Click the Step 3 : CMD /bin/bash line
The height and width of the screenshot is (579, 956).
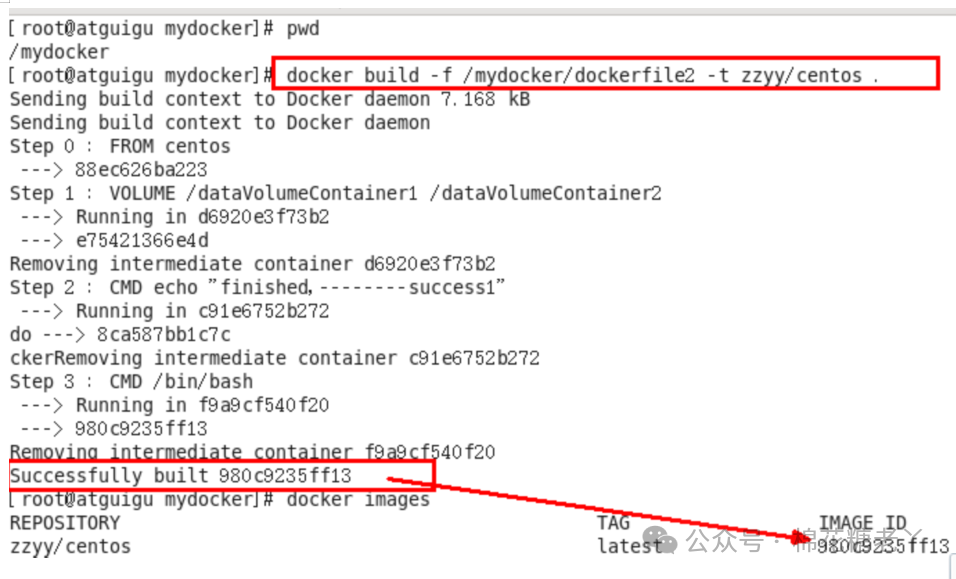click(131, 382)
